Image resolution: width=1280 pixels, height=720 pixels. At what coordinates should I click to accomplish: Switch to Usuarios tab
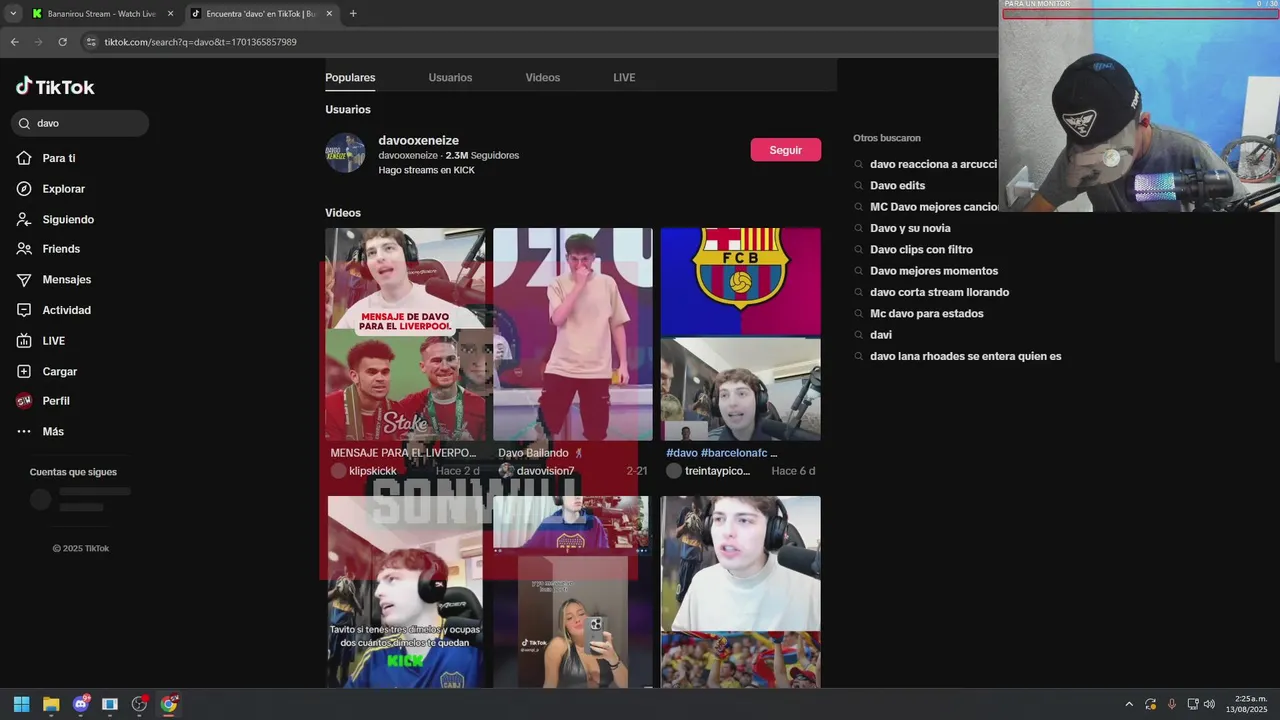(450, 78)
